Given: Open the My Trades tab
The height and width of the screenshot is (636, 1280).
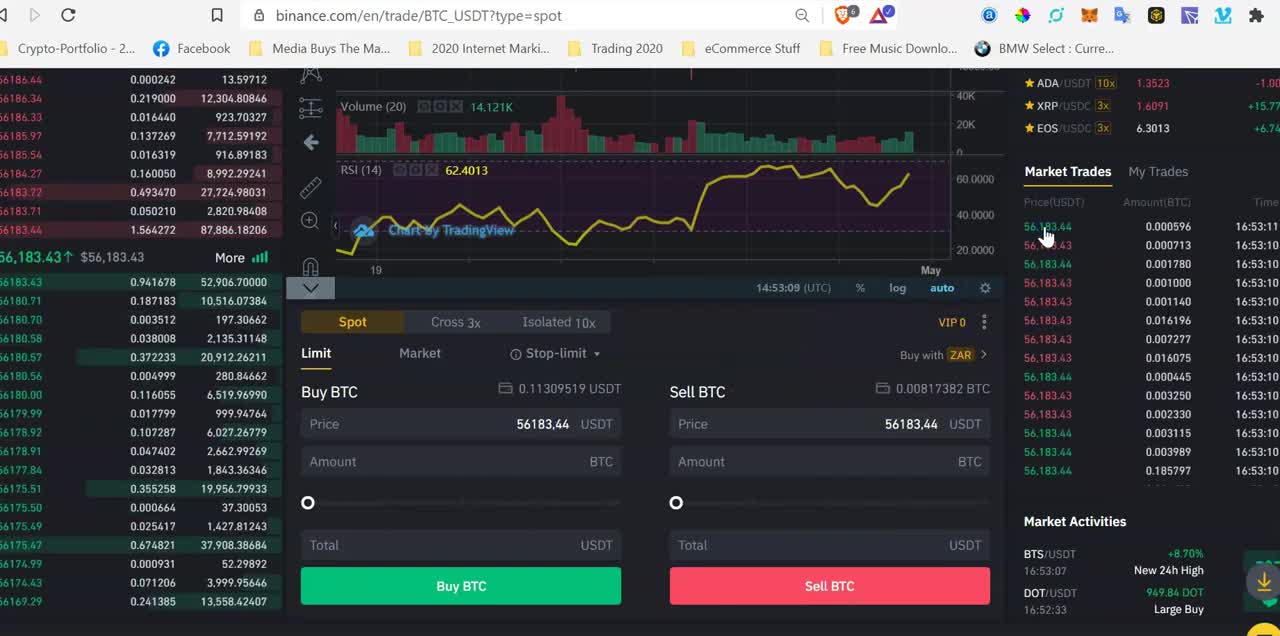Looking at the screenshot, I should point(1158,172).
